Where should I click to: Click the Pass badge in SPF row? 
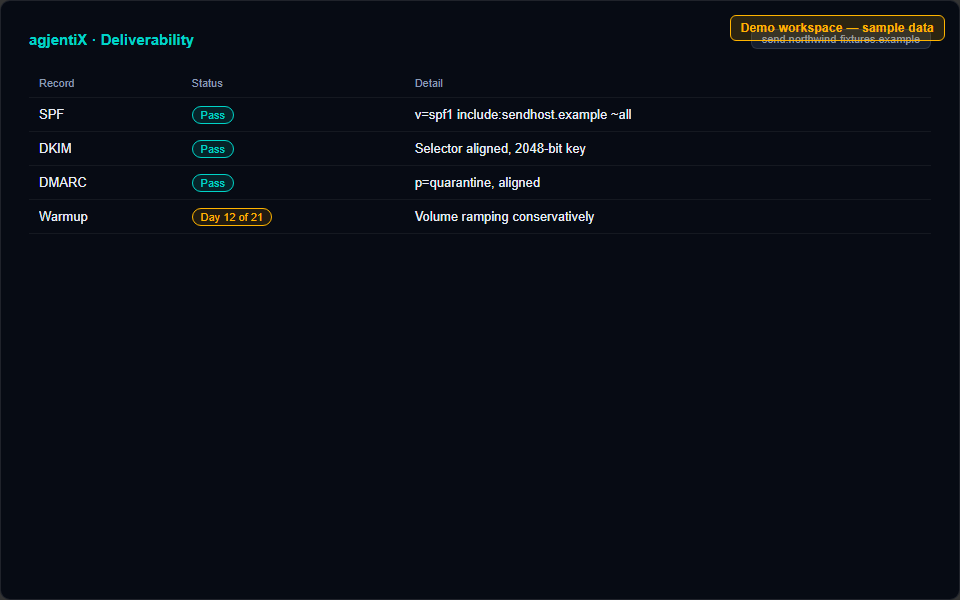[212, 115]
